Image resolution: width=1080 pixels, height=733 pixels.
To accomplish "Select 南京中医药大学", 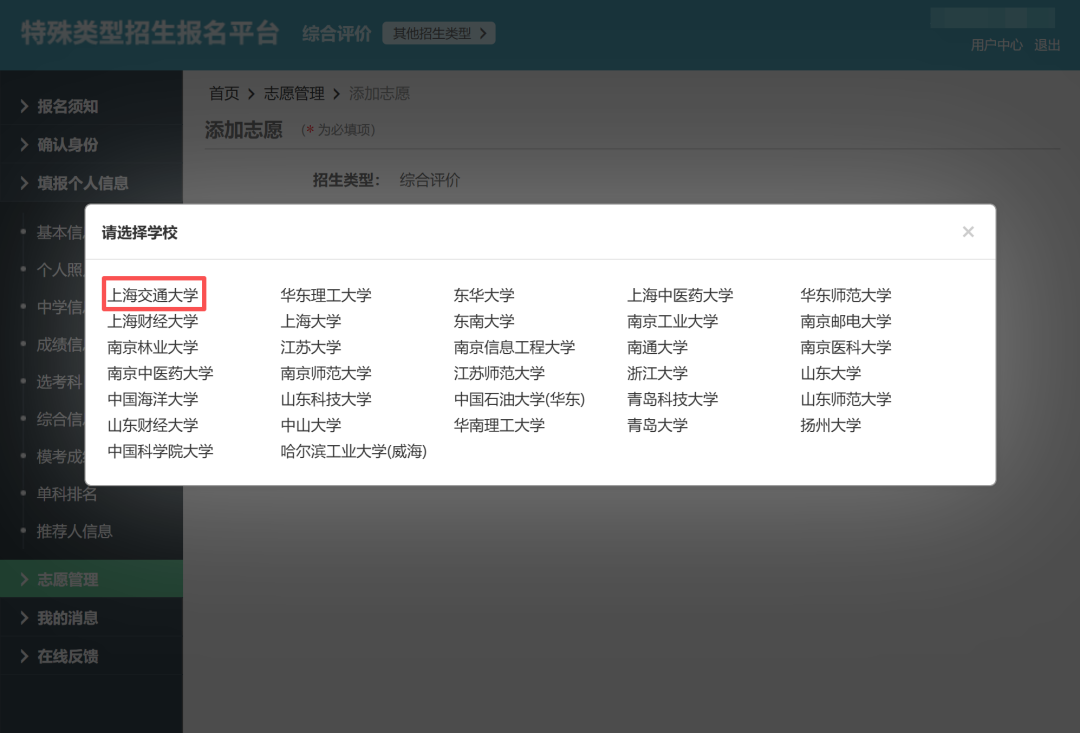I will click(160, 373).
